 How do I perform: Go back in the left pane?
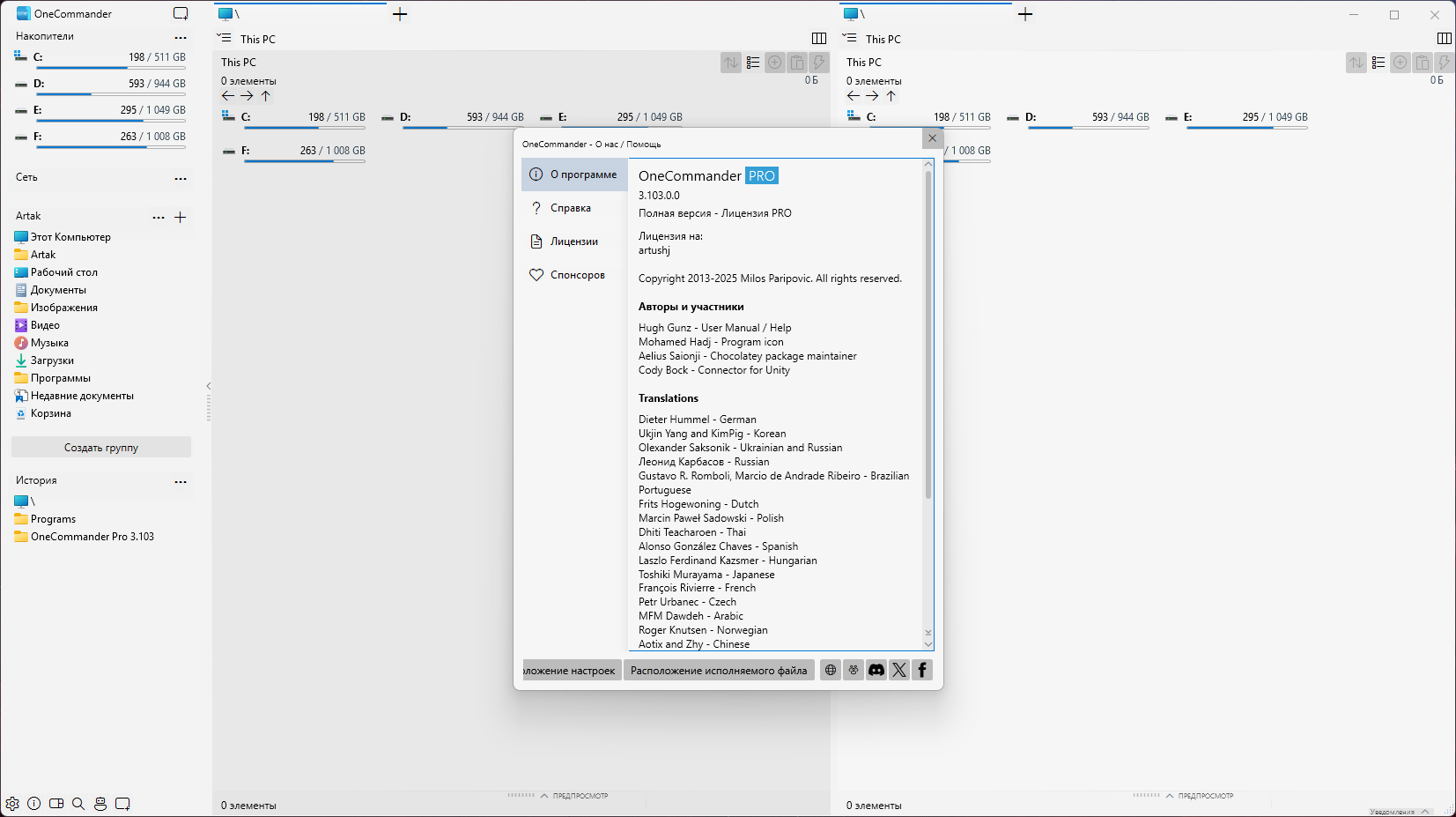point(228,96)
